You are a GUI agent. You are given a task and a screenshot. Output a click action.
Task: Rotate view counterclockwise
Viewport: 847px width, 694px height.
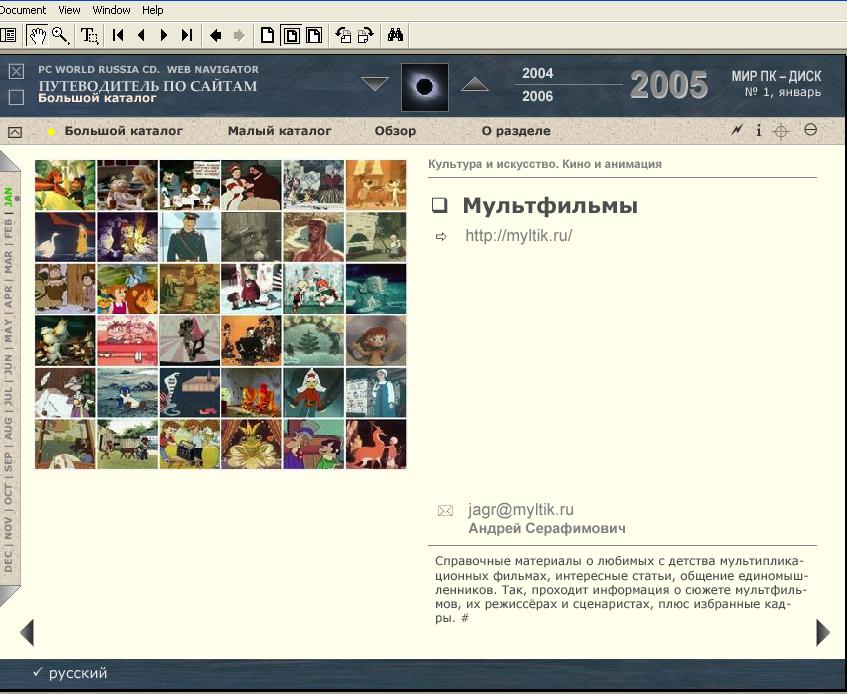[342, 36]
